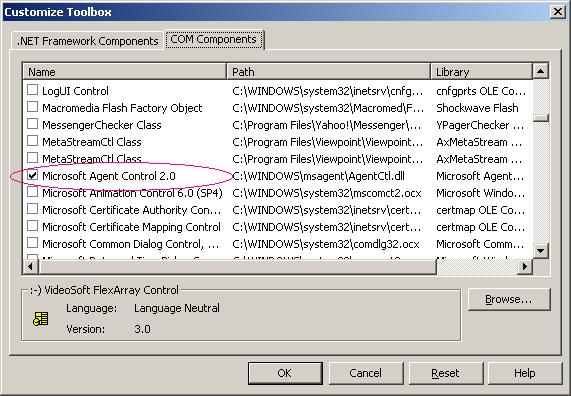Image resolution: width=571 pixels, height=396 pixels.
Task: Sort list by Path column header
Action: (328, 71)
